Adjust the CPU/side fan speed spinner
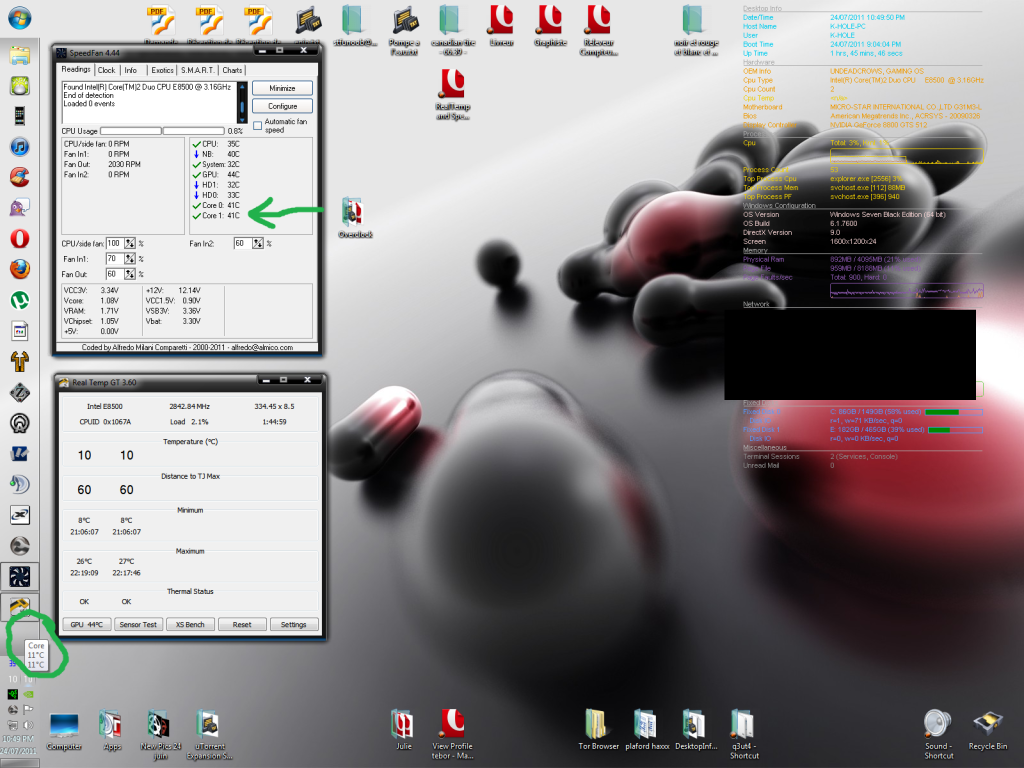Image resolution: width=1024 pixels, height=768 pixels. tap(131, 243)
